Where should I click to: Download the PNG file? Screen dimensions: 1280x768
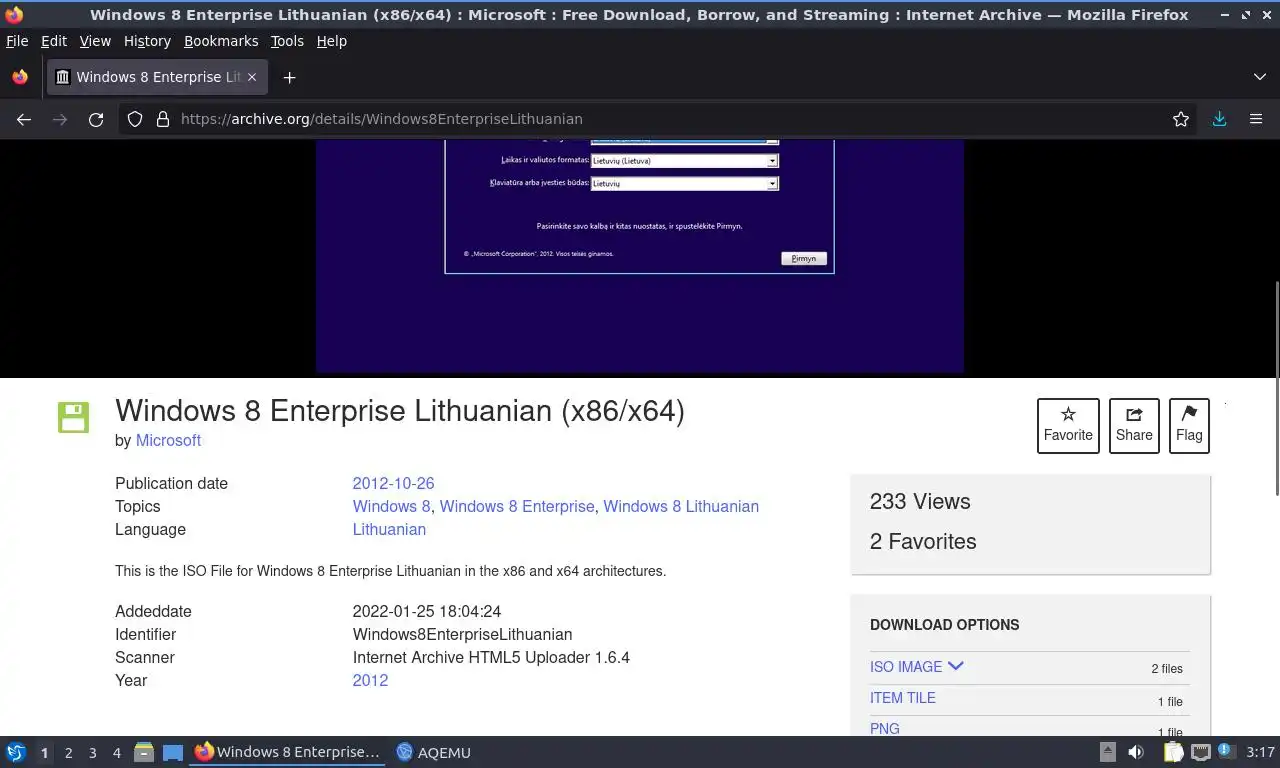885,729
